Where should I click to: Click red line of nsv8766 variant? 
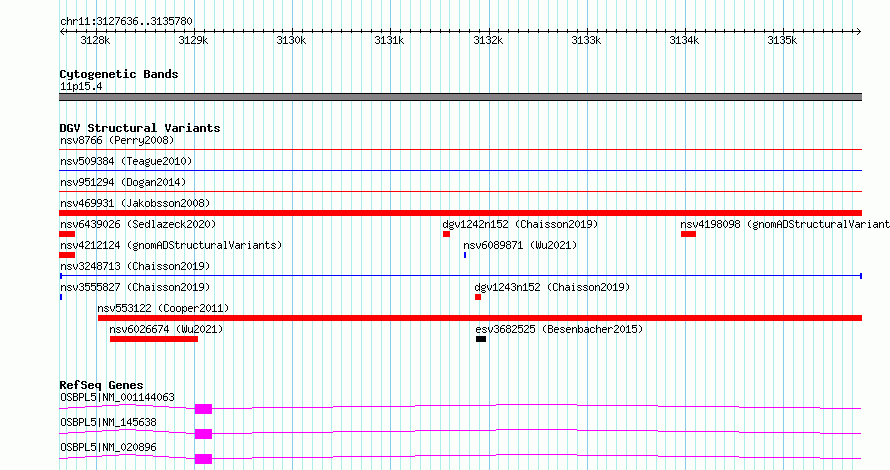(x=461, y=150)
